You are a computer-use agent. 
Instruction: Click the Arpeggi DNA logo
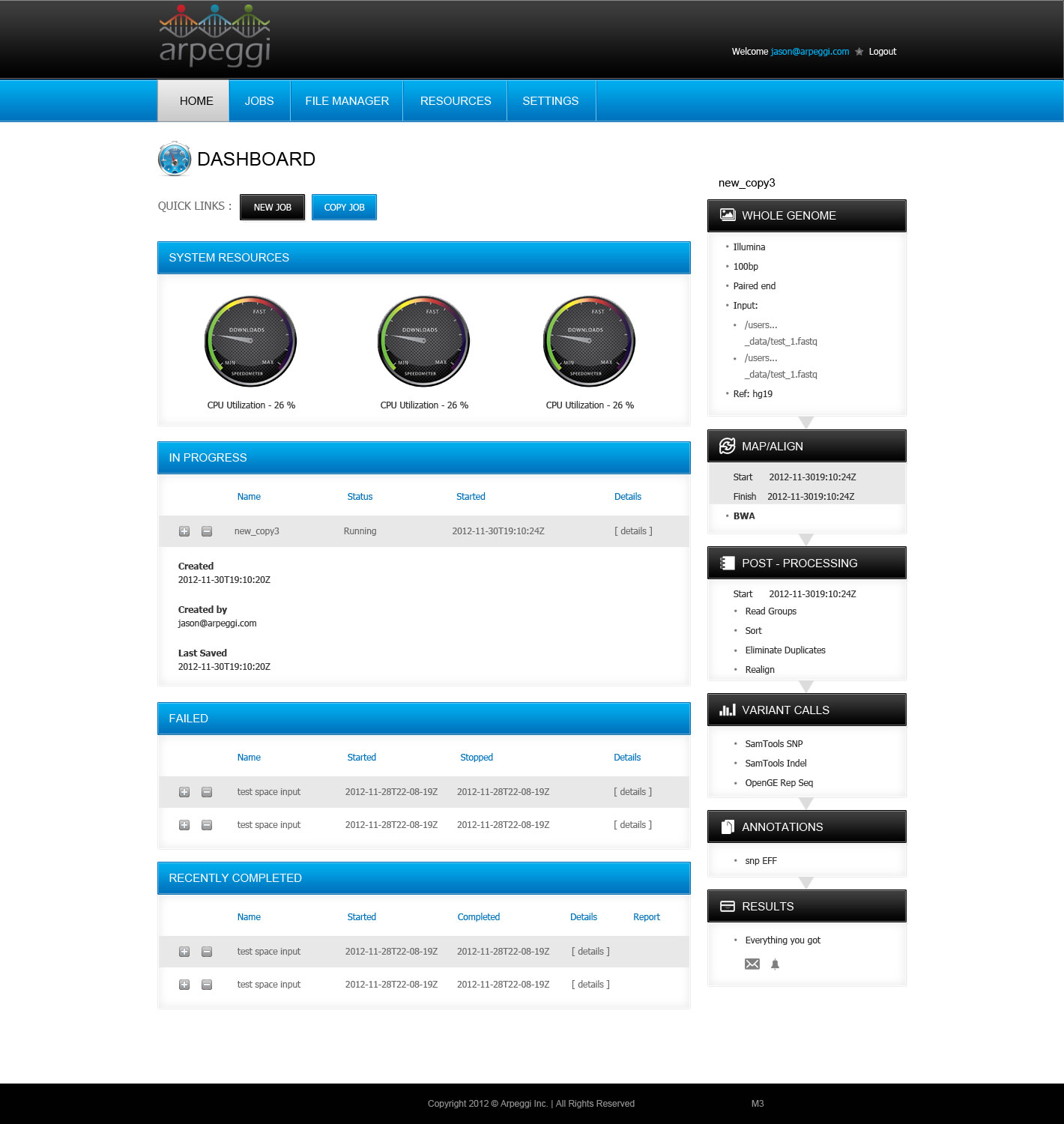click(215, 36)
